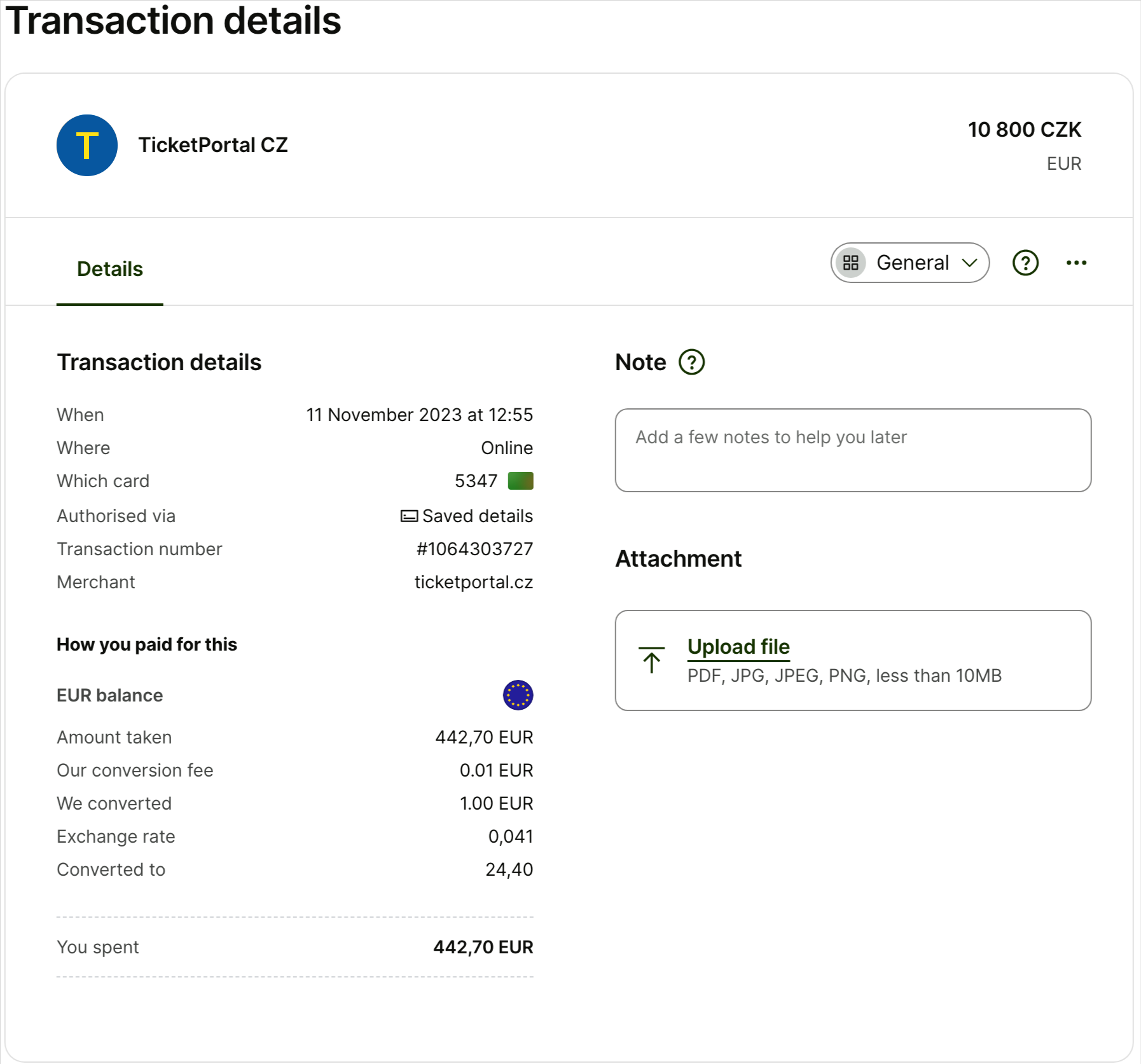Switch to the Details tab
1141x1064 pixels.
pyautogui.click(x=110, y=269)
